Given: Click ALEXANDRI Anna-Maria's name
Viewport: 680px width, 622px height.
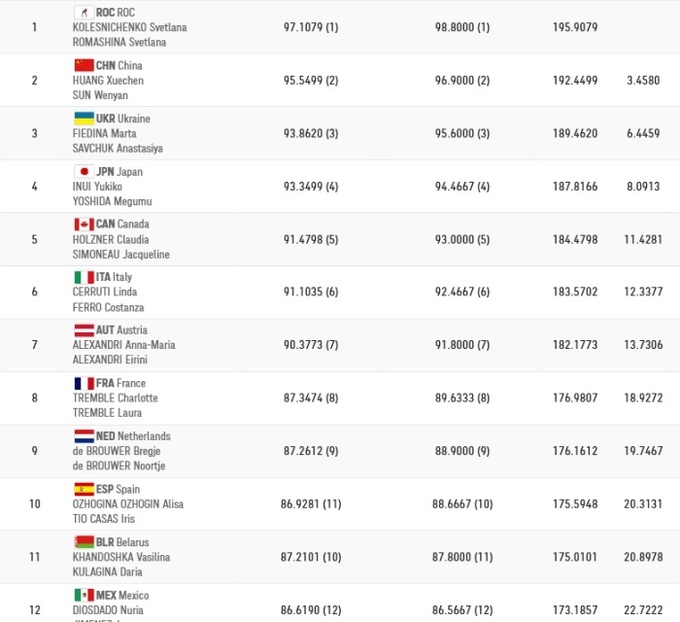Looking at the screenshot, I should pyautogui.click(x=124, y=345).
